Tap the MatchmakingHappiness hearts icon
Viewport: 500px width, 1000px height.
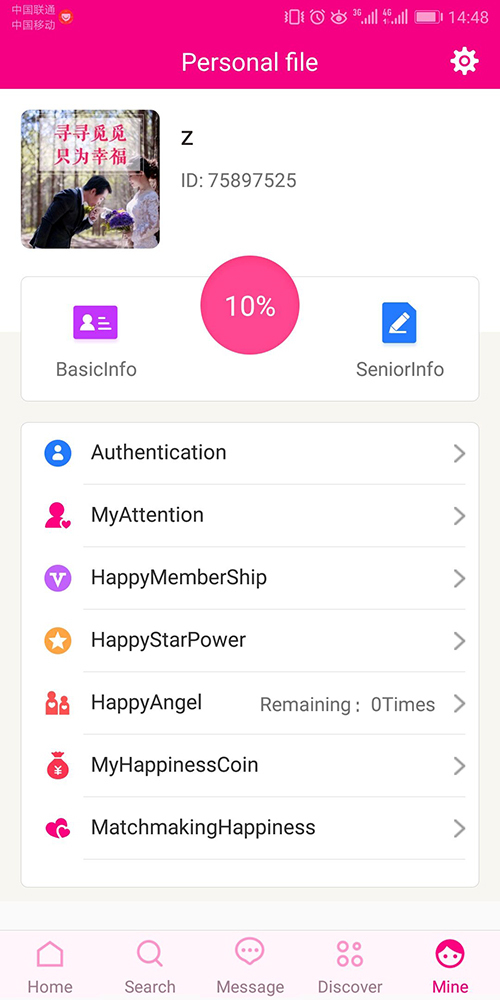click(58, 828)
